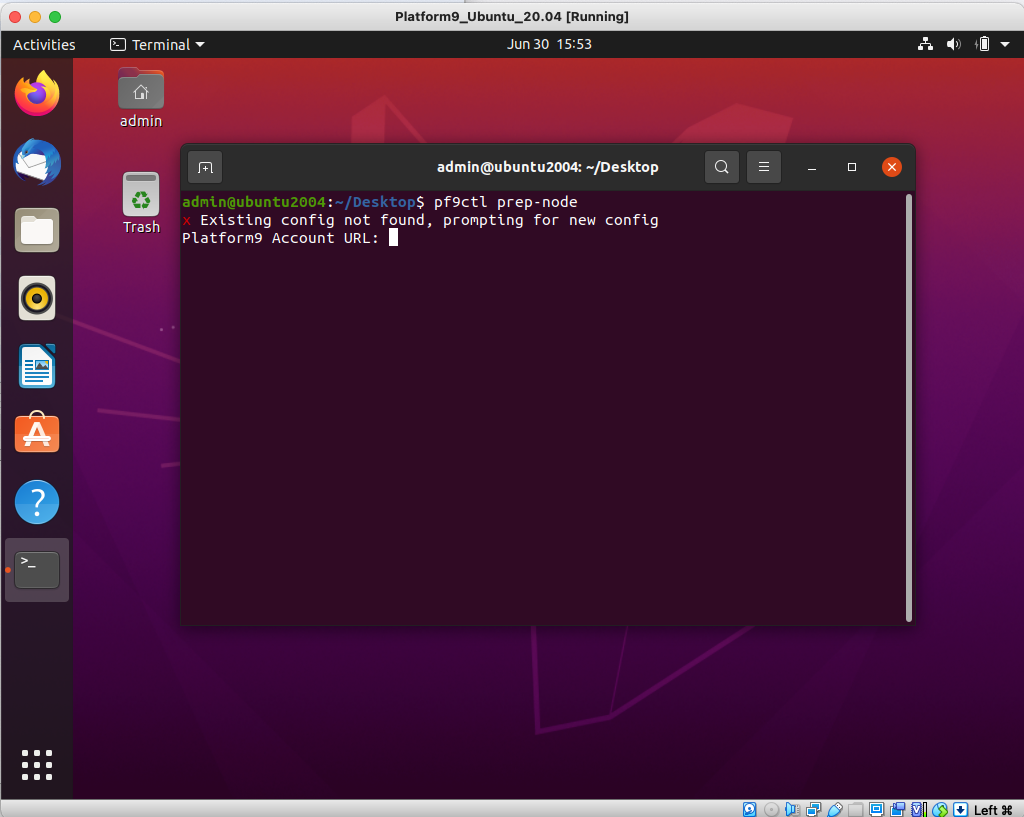Viewport: 1024px width, 817px height.
Task: Click the terminal search magnifier icon
Action: [722, 167]
